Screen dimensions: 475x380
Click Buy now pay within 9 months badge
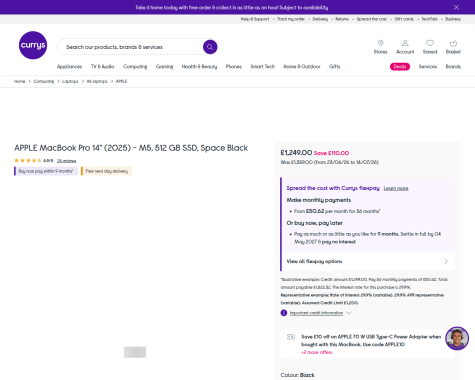(x=46, y=171)
